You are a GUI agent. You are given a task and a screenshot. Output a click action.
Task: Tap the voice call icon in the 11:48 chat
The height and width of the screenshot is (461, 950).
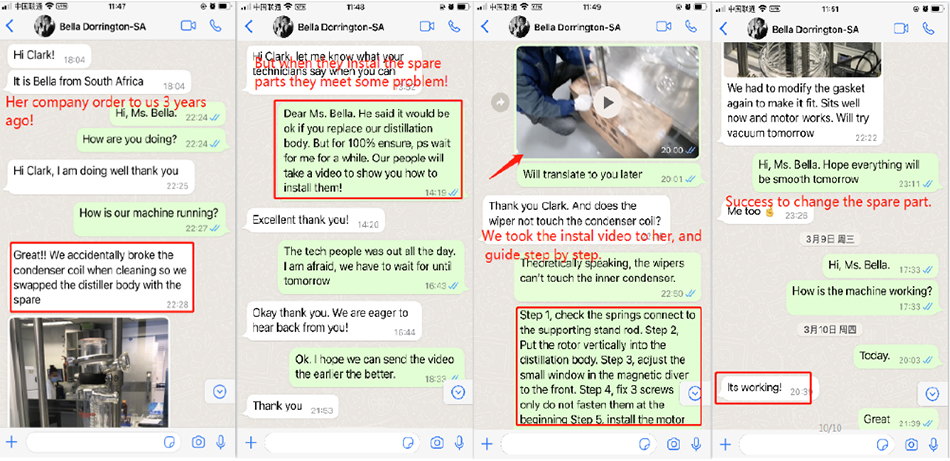coord(454,26)
